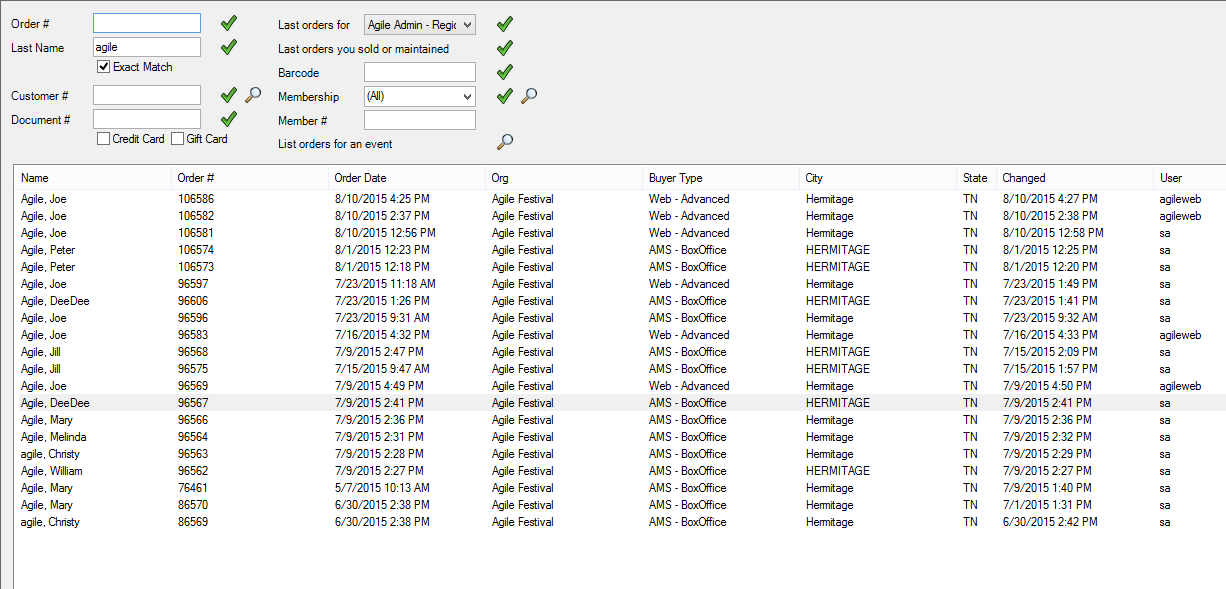The width and height of the screenshot is (1226, 589).
Task: Open the Membership (All) dropdown
Action: tap(420, 97)
